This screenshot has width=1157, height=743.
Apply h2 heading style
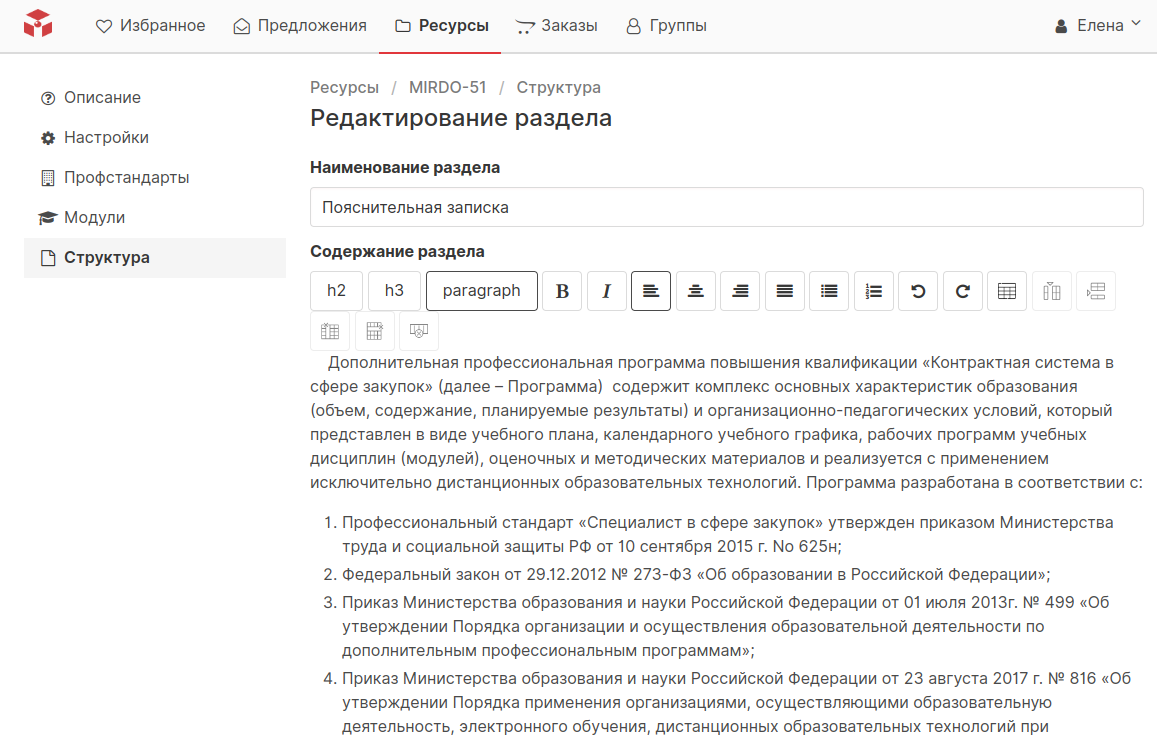coord(337,291)
